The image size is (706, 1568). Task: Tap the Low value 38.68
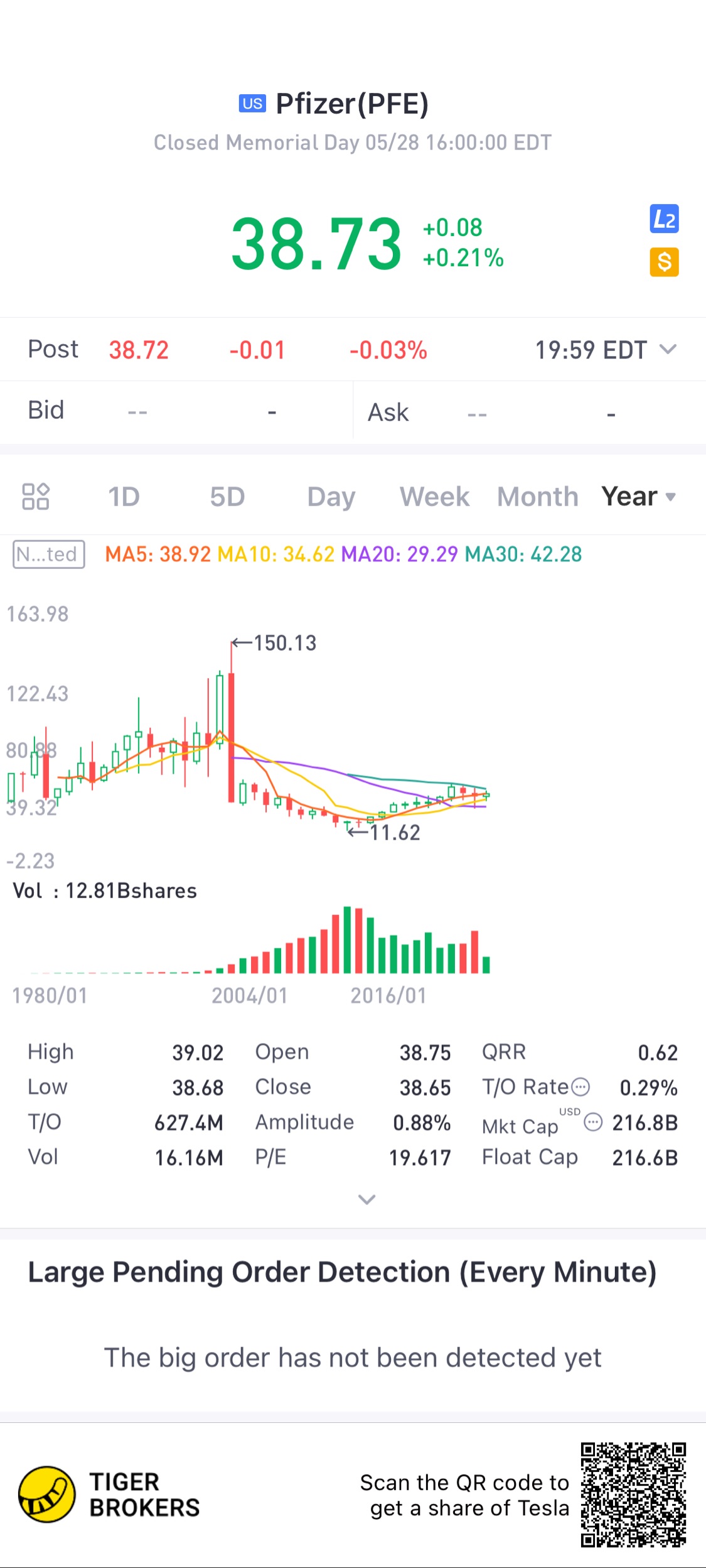pos(198,1088)
